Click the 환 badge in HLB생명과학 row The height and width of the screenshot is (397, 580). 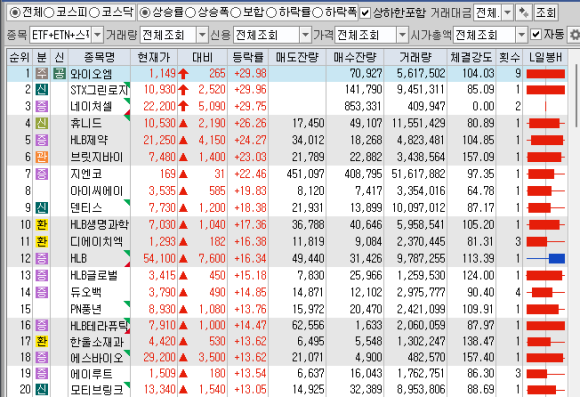click(41, 225)
